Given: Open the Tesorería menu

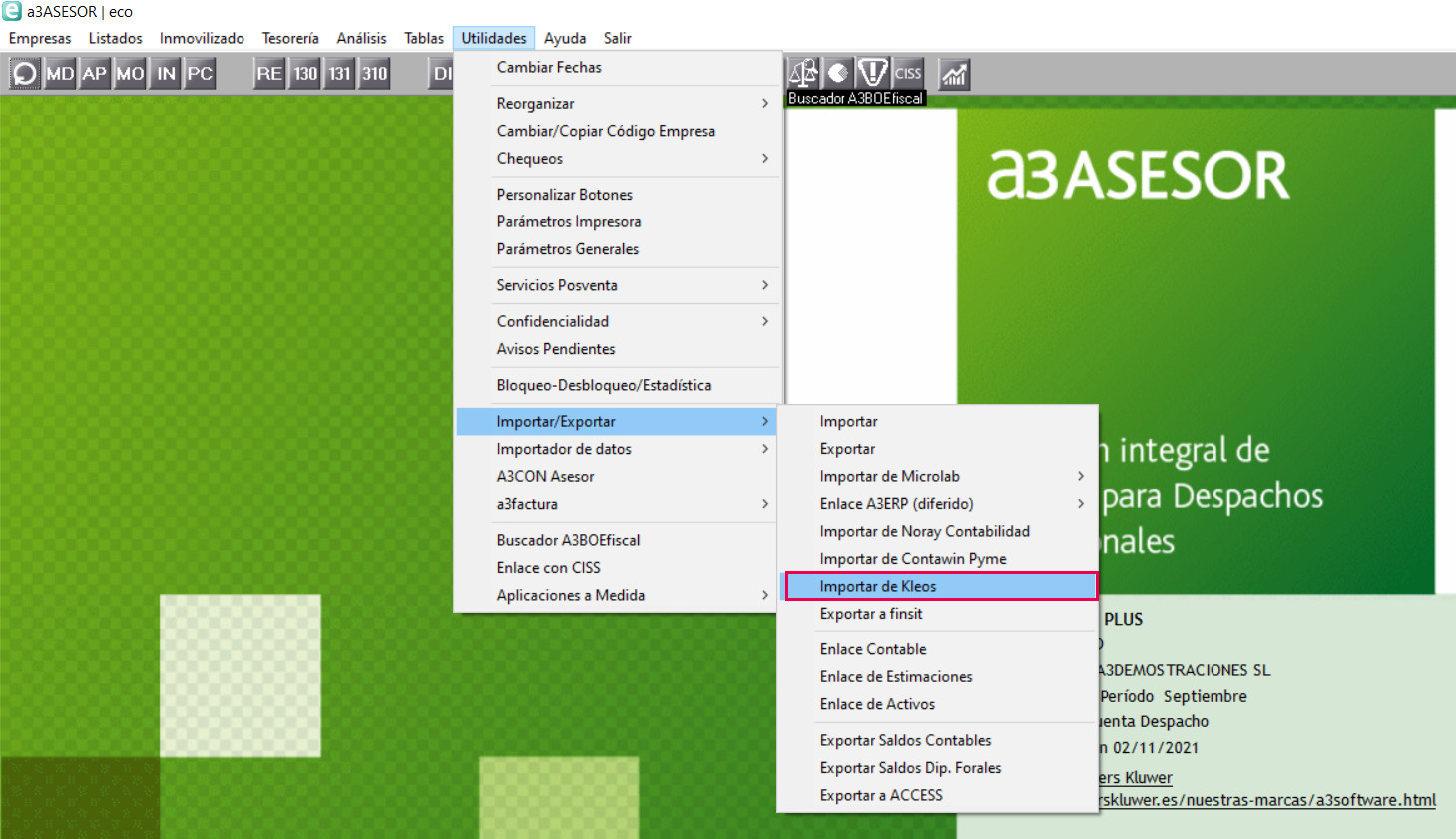Looking at the screenshot, I should 290,38.
